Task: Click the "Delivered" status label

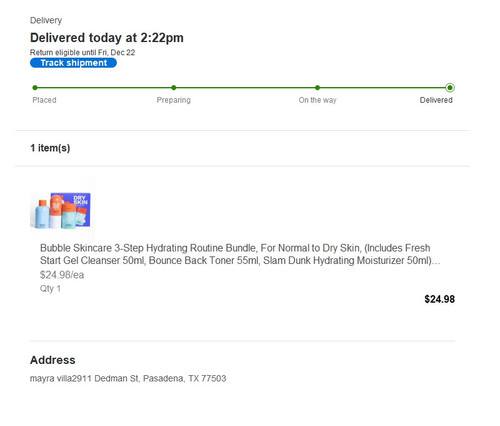Action: click(x=436, y=100)
